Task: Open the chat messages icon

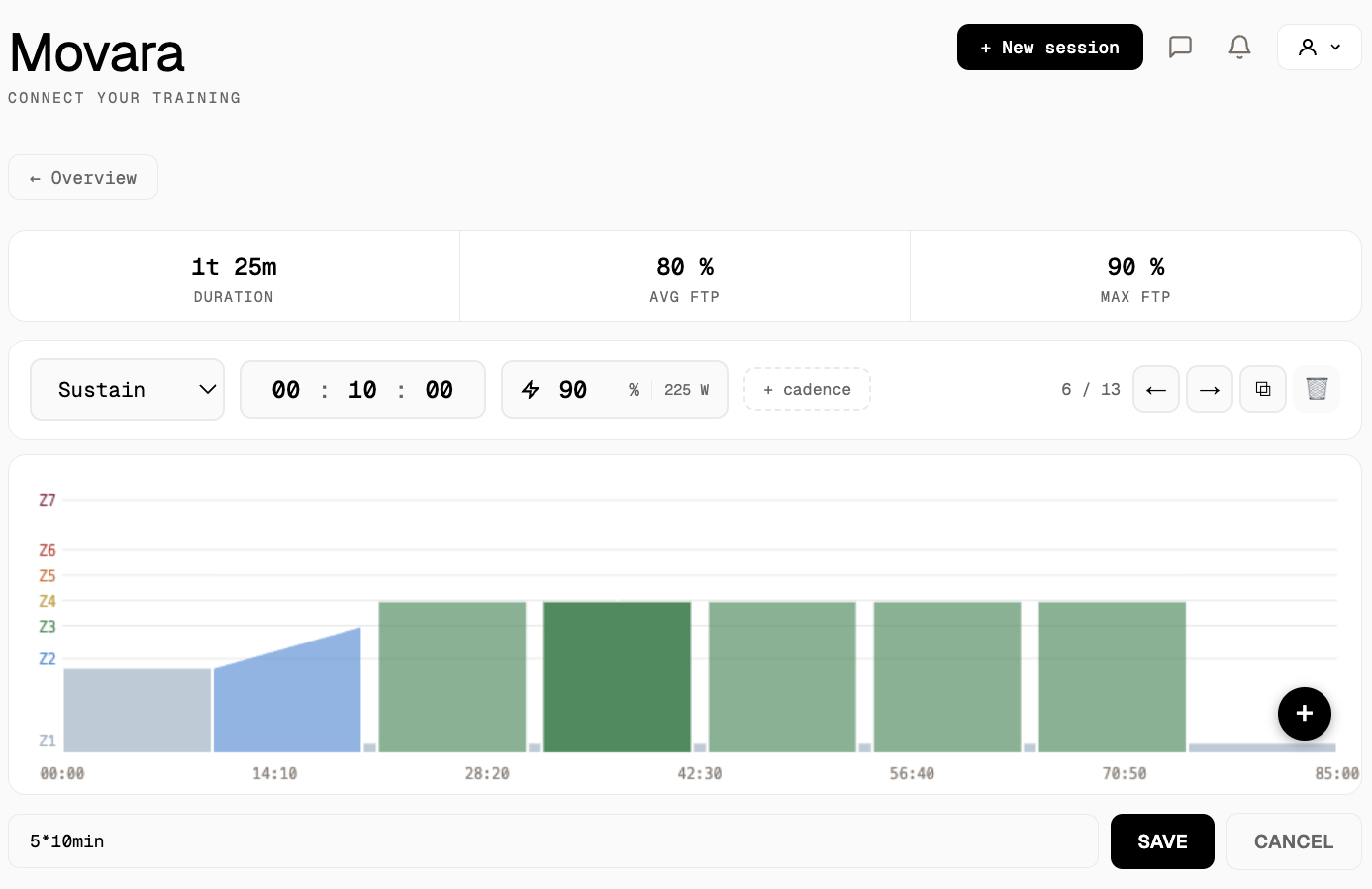Action: pos(1180,48)
